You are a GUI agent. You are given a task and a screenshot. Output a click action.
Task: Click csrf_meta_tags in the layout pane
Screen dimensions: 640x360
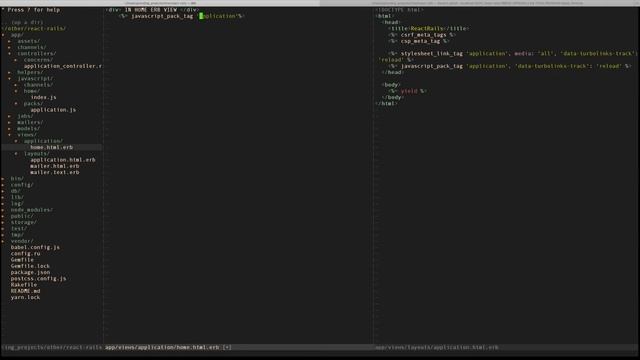tap(423, 35)
